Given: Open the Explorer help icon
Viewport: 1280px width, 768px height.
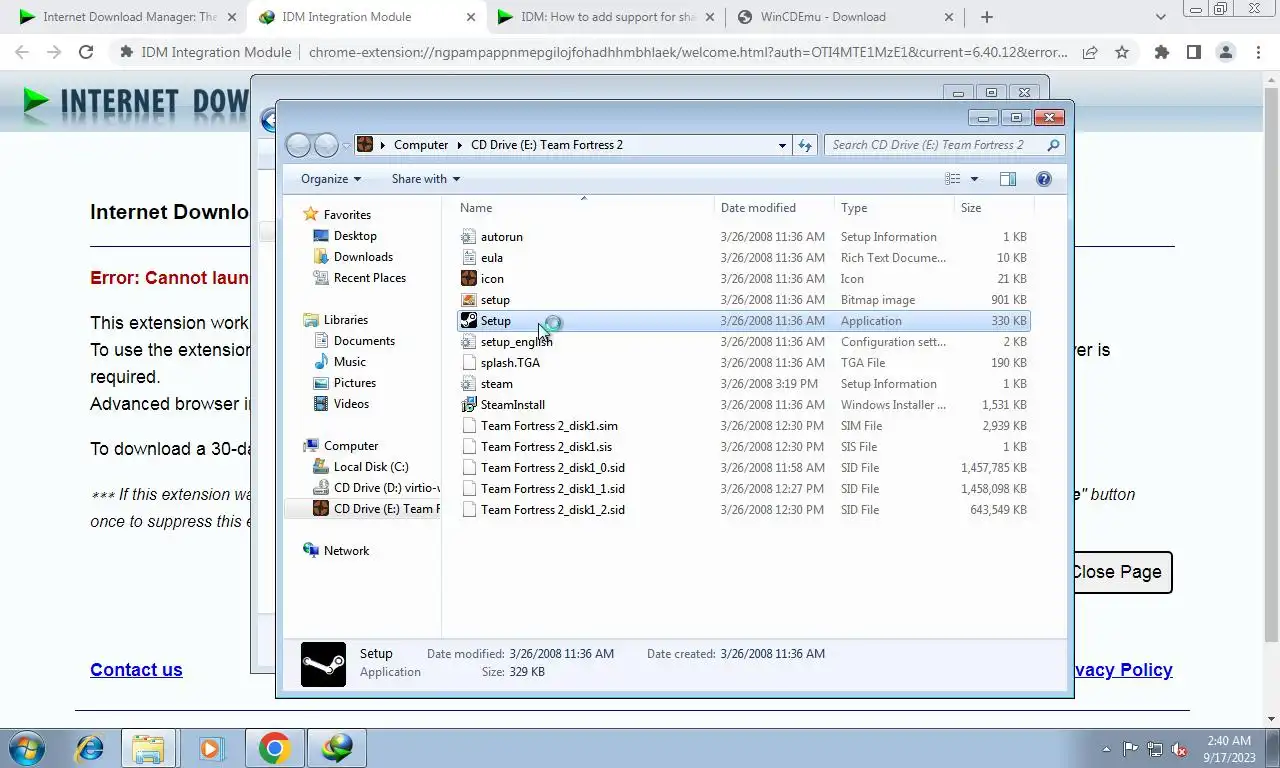Looking at the screenshot, I should pos(1044,179).
